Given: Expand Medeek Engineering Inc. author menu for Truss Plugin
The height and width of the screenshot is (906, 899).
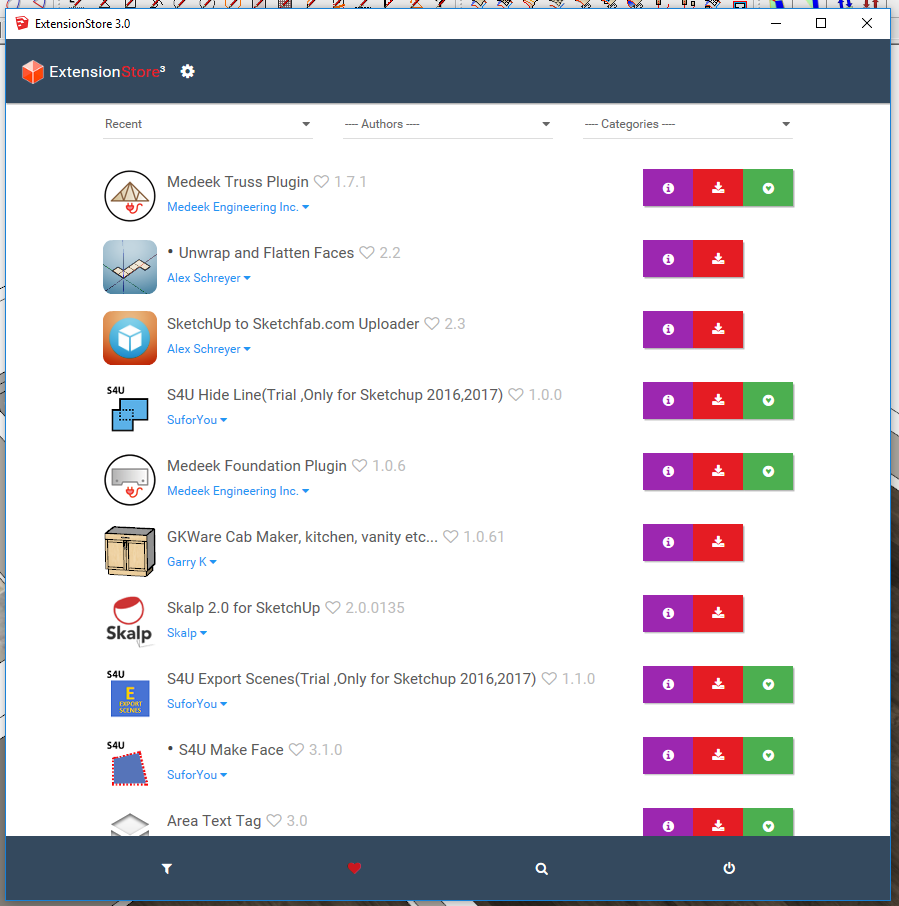Looking at the screenshot, I should point(238,207).
